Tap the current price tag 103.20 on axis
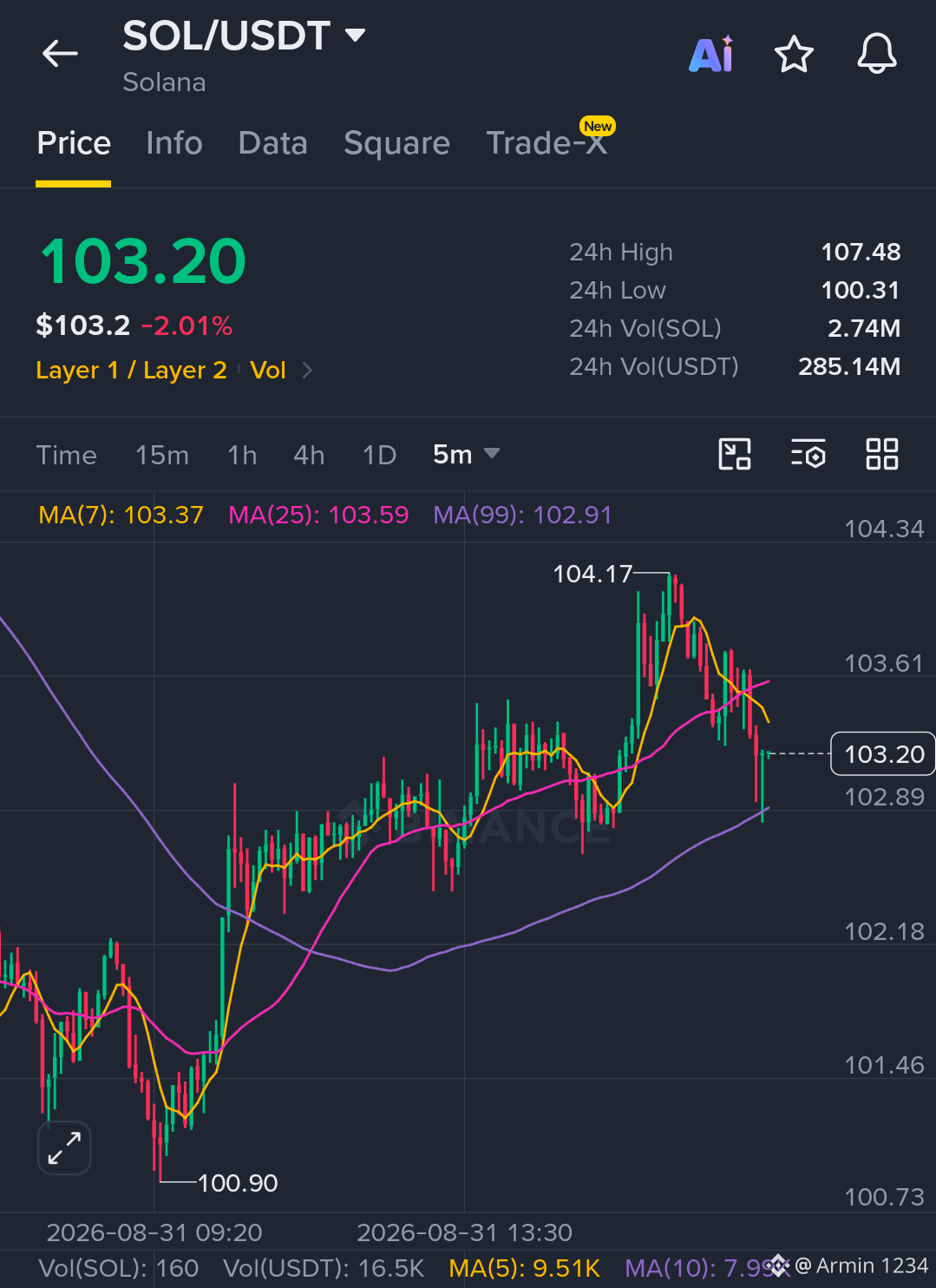Screen dimensions: 936x1288 (883, 753)
